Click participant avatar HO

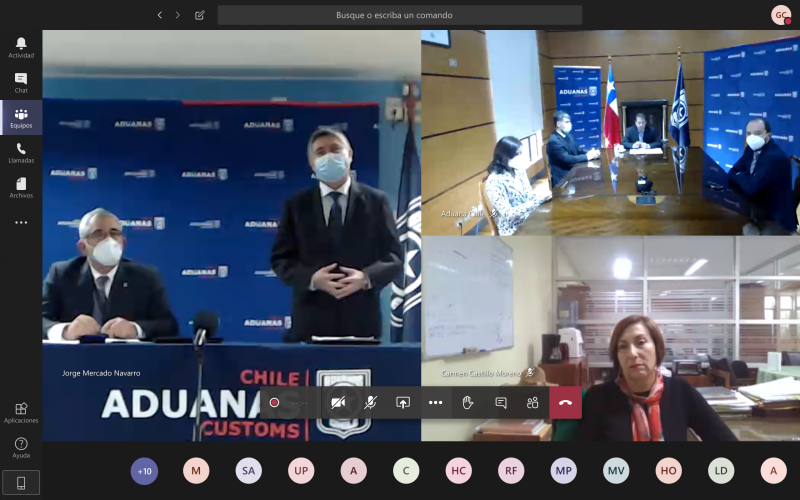point(669,471)
